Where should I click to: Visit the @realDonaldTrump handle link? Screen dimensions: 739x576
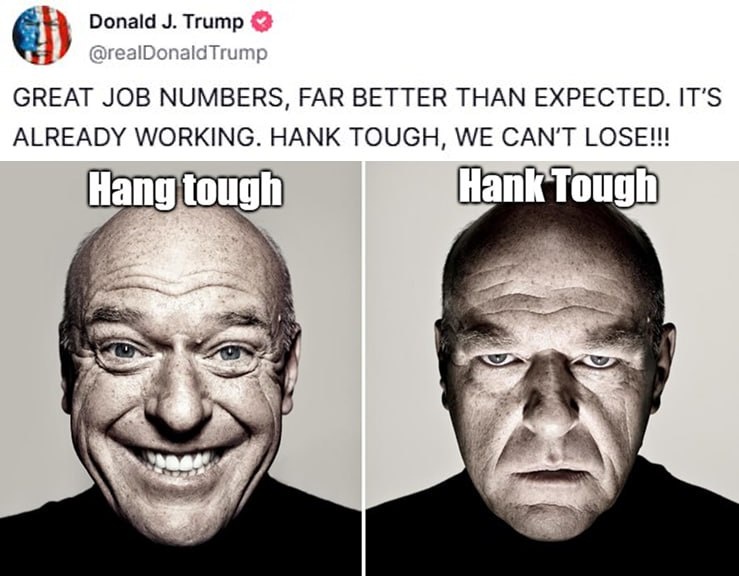click(x=178, y=53)
